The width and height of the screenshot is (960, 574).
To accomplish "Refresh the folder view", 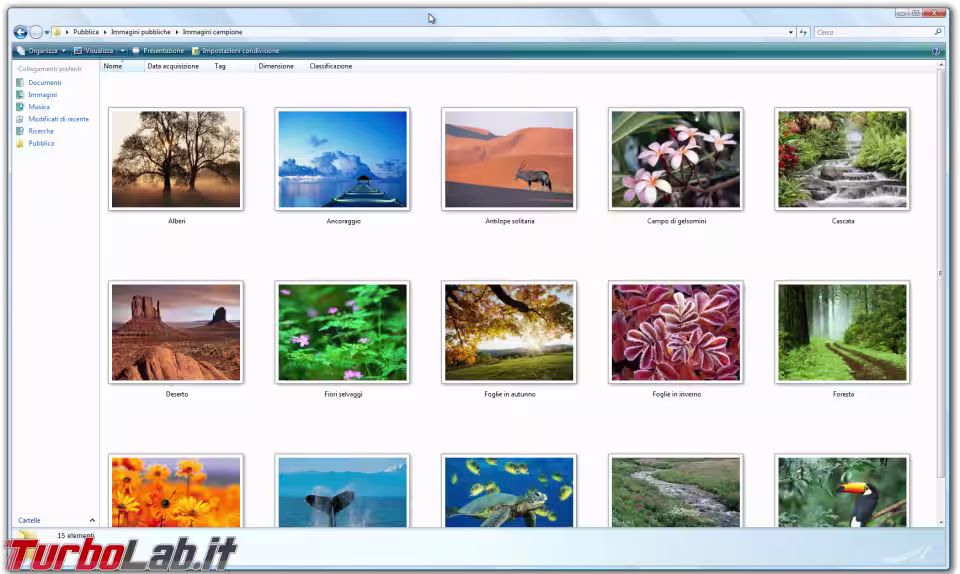I will [x=803, y=32].
